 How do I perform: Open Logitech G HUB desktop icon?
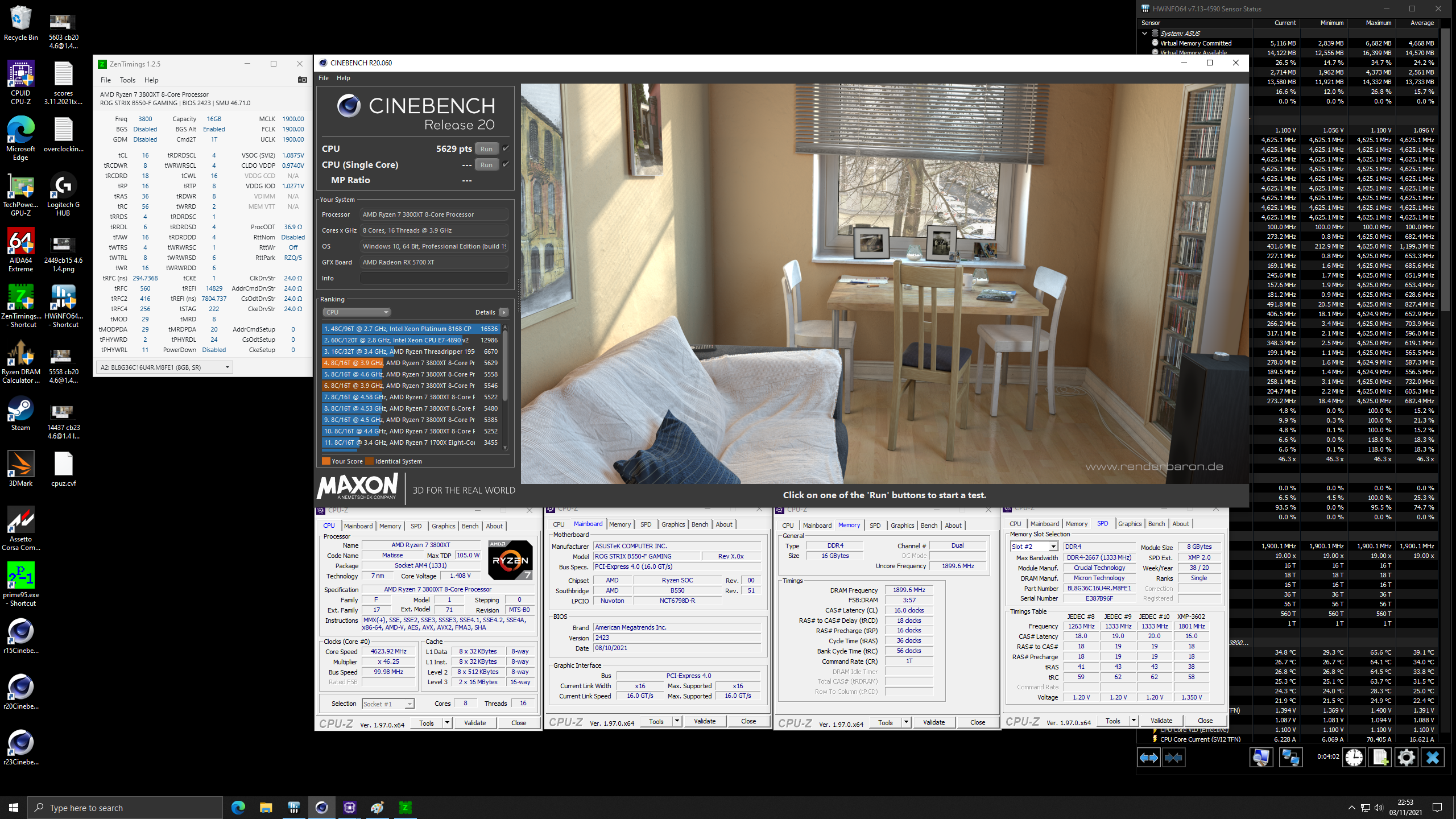tap(63, 194)
